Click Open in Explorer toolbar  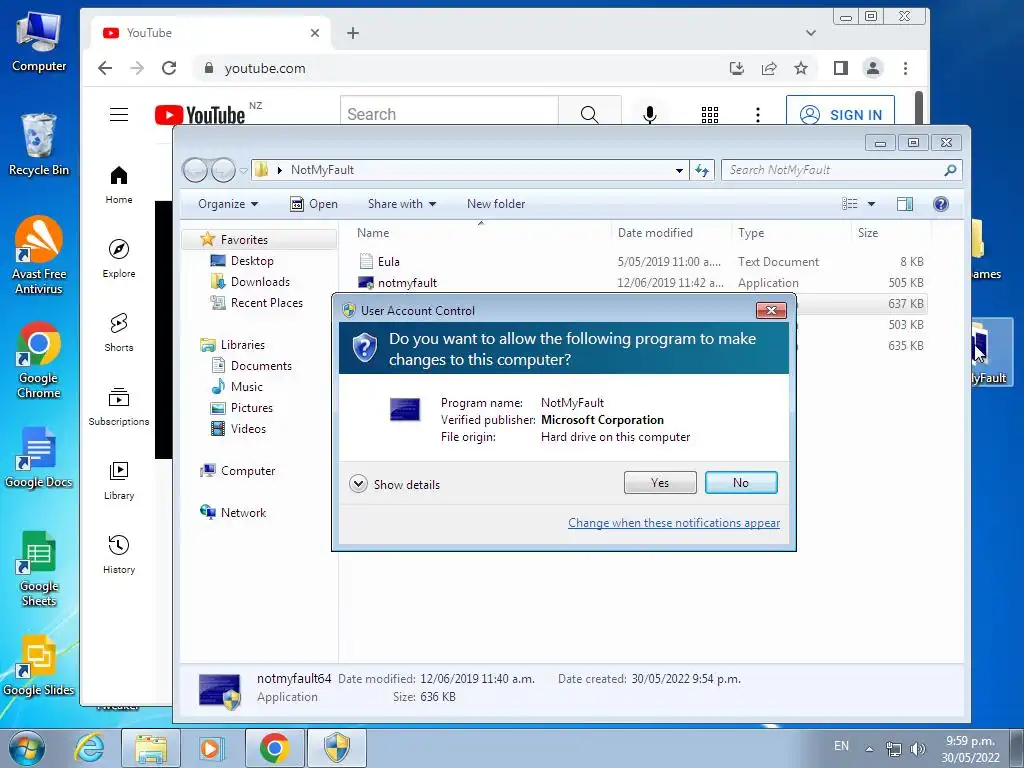click(313, 204)
